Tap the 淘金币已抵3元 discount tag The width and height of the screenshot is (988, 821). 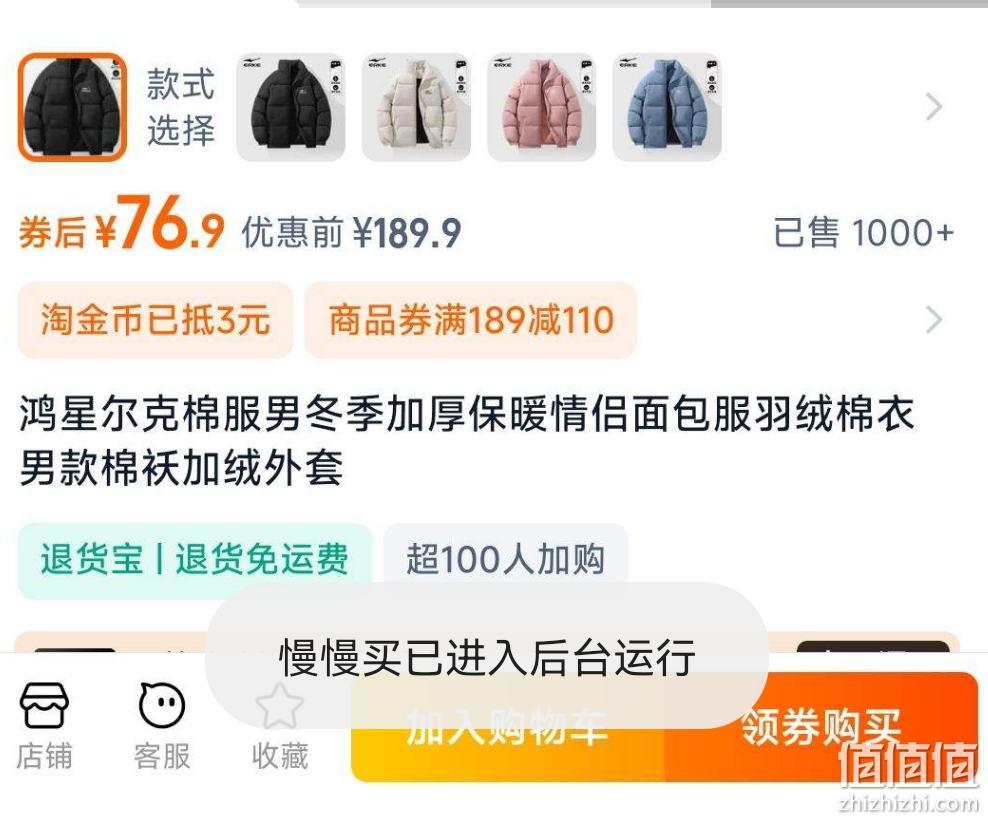(x=155, y=320)
